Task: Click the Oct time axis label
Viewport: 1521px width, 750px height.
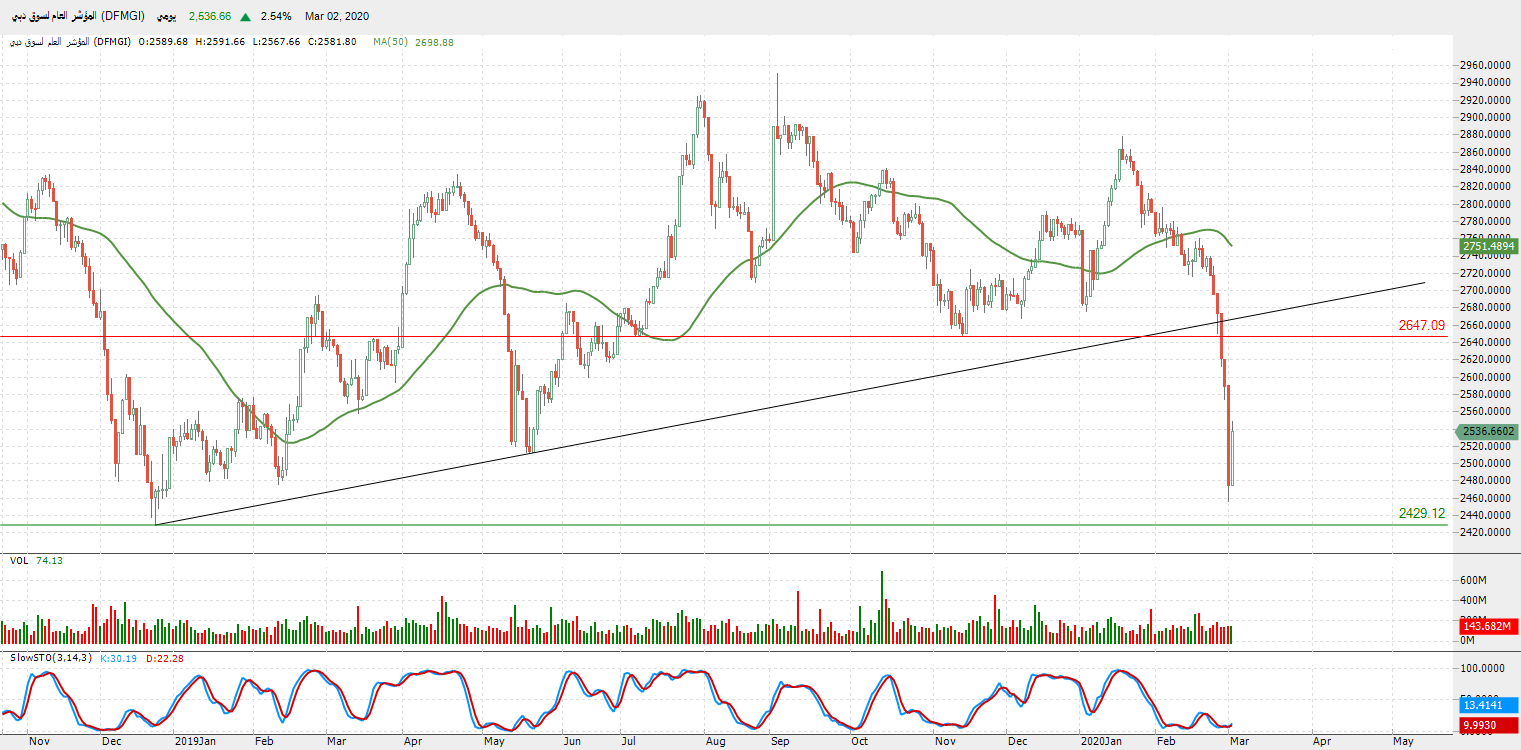Action: pyautogui.click(x=859, y=742)
